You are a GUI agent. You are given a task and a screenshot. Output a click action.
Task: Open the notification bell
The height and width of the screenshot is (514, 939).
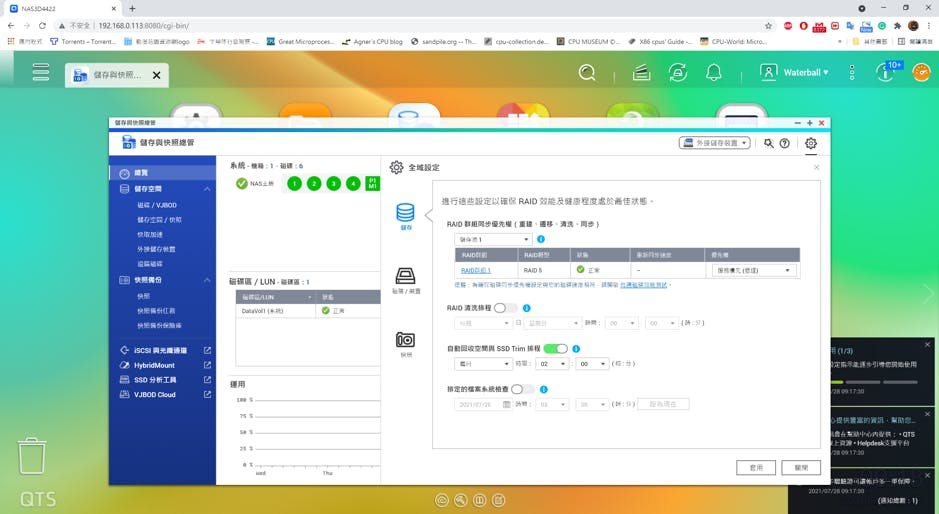pos(714,73)
